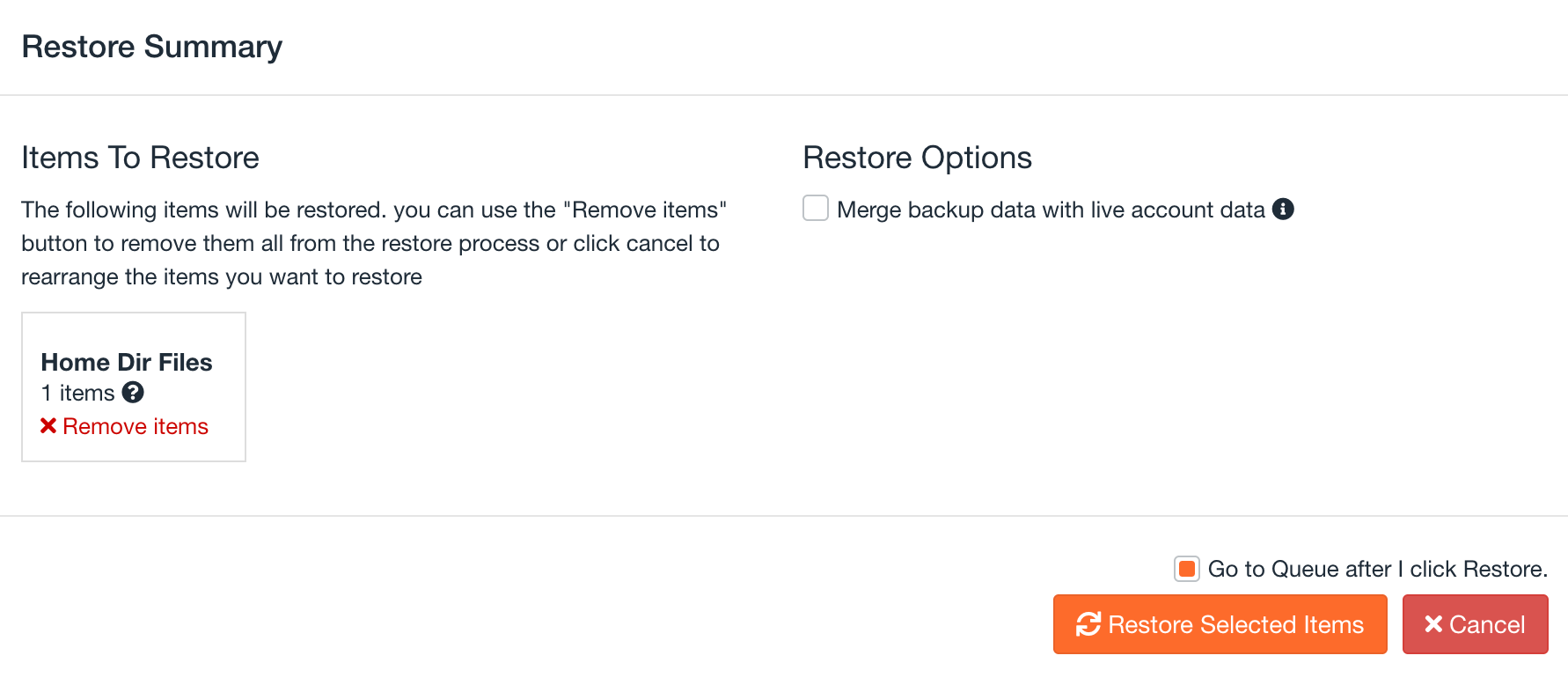Image resolution: width=1568 pixels, height=685 pixels.
Task: Click the info icon beside Merge backup data
Action: (1284, 210)
